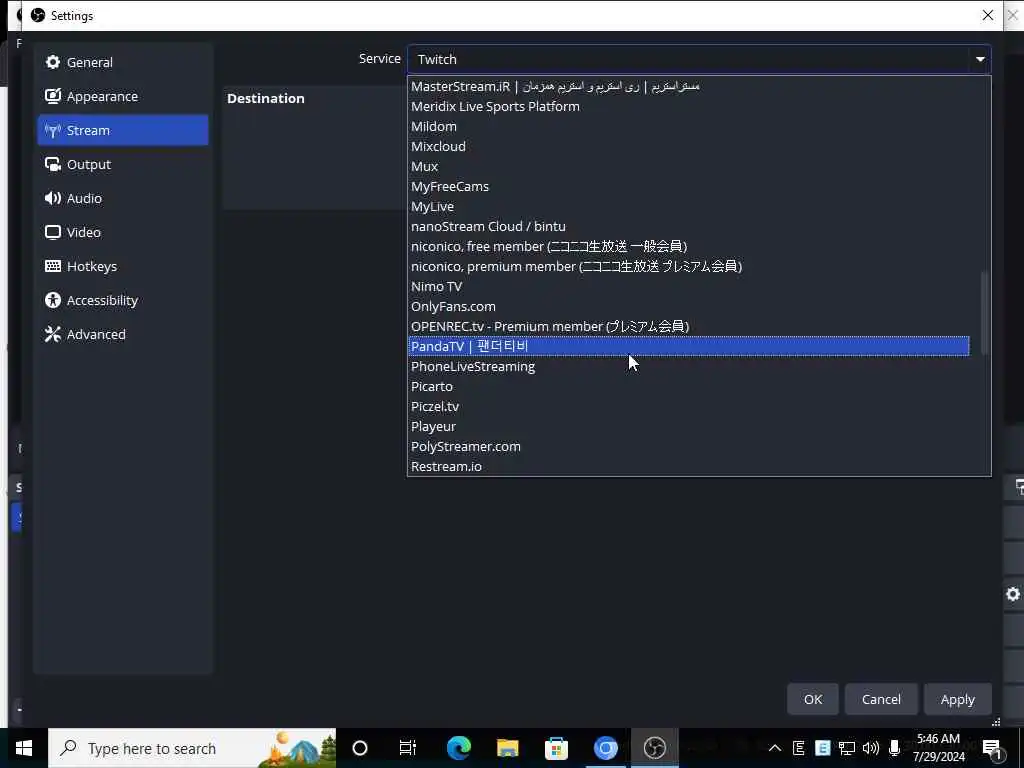Open Task View on the taskbar
The height and width of the screenshot is (768, 1024).
[x=408, y=748]
